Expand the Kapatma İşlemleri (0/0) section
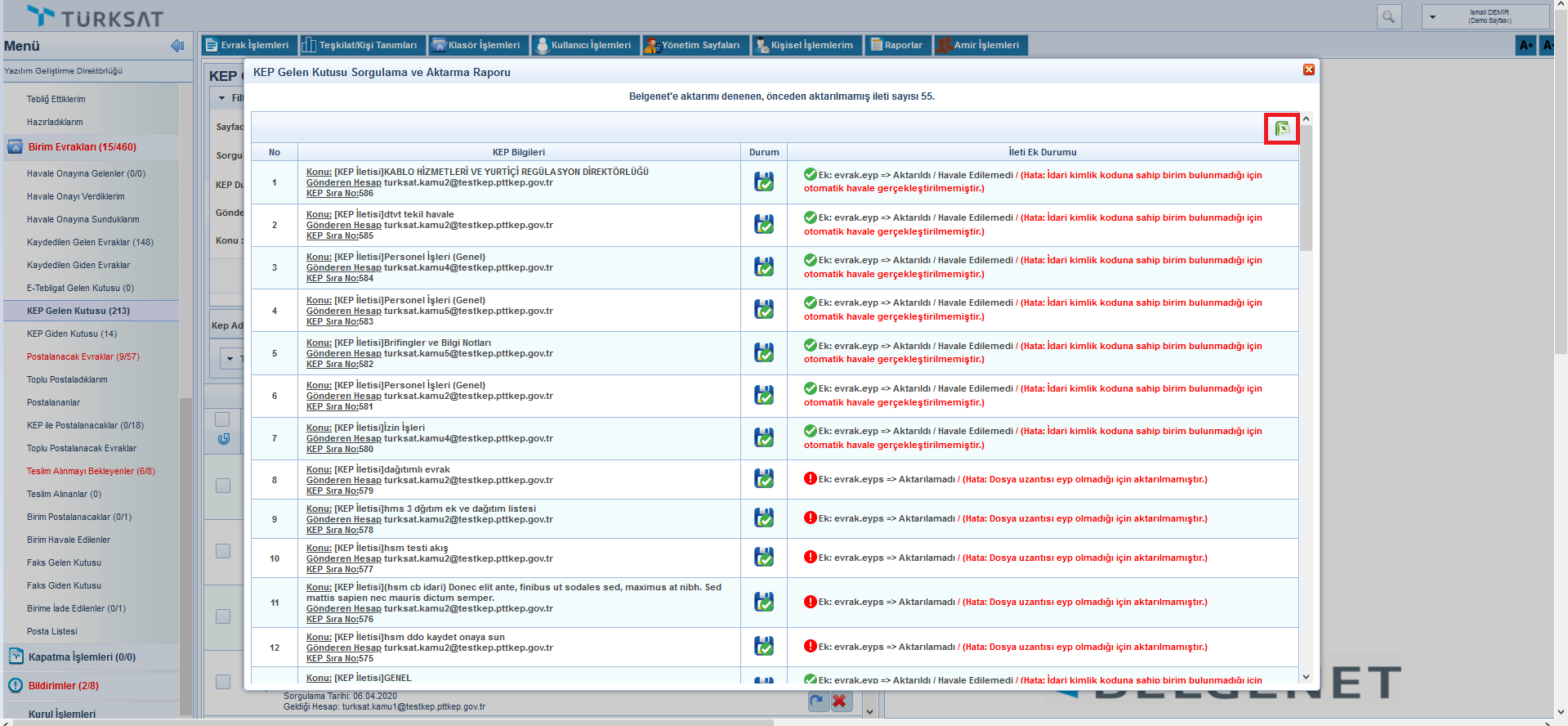This screenshot has width=1568, height=726. pos(82,657)
